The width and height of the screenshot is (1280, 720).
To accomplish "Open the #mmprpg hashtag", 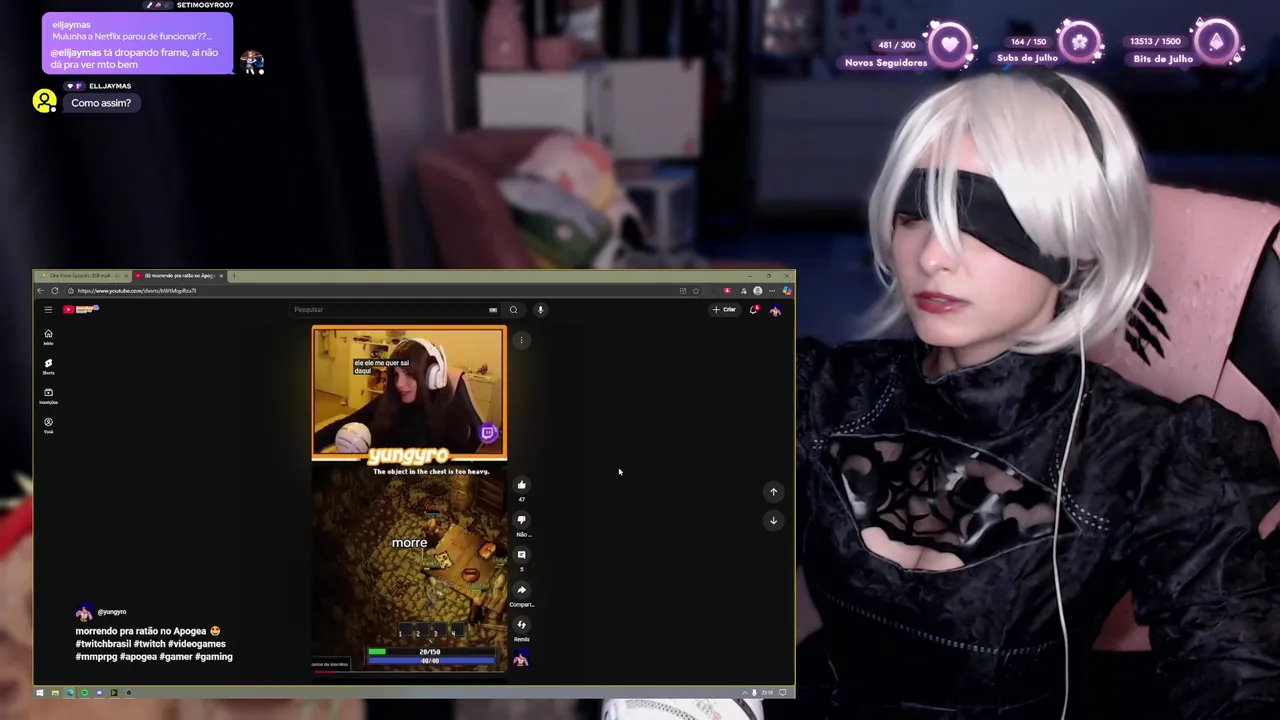I will pos(96,657).
